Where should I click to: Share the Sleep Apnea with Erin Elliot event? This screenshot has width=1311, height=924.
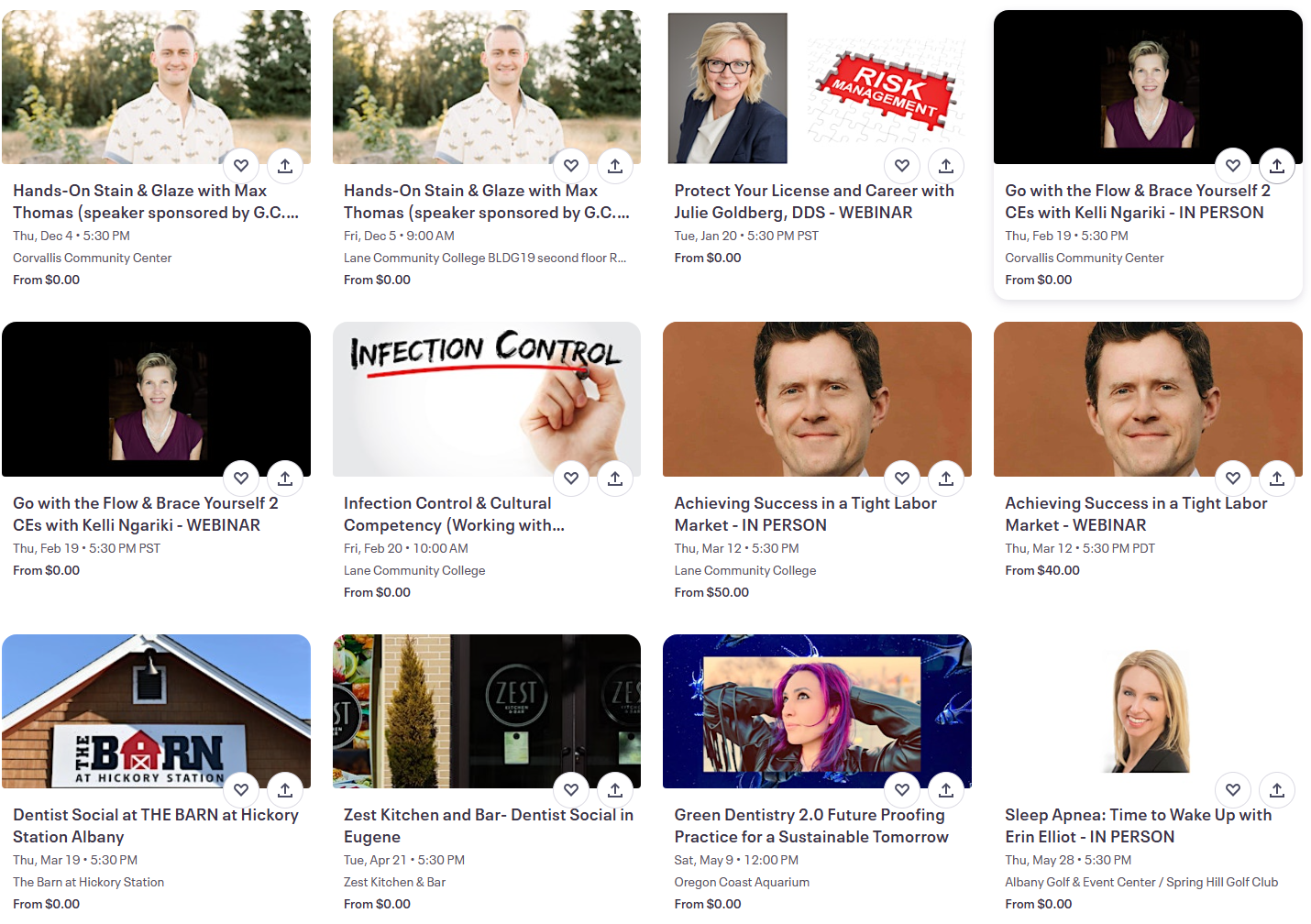click(1277, 790)
